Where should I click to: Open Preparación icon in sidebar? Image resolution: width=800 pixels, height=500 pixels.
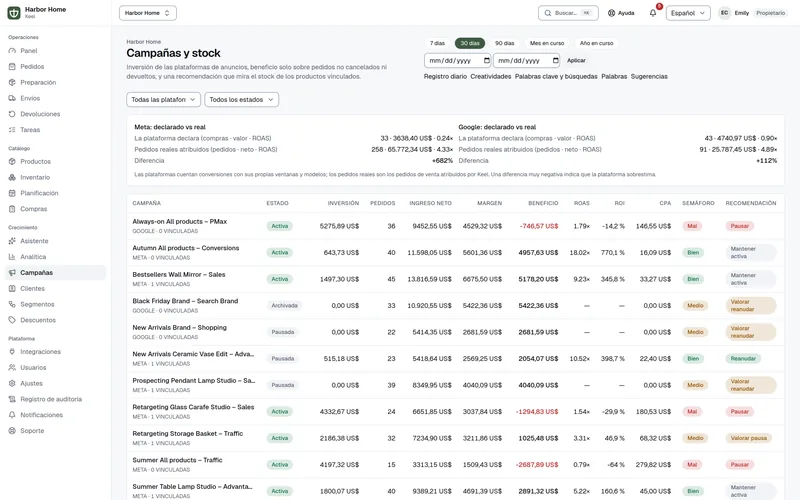pyautogui.click(x=12, y=82)
